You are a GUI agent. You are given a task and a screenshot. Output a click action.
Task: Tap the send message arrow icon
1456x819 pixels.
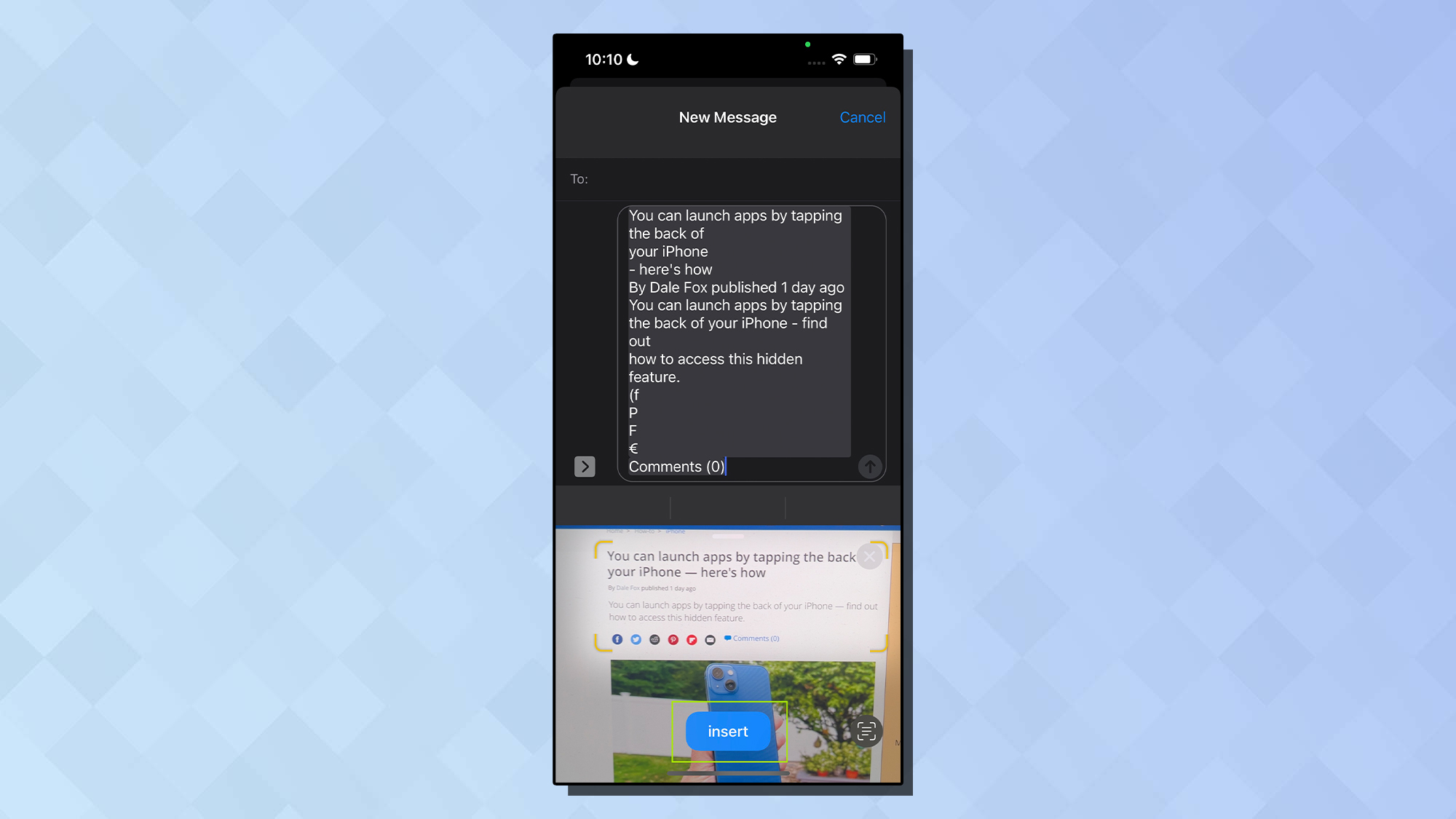(870, 466)
